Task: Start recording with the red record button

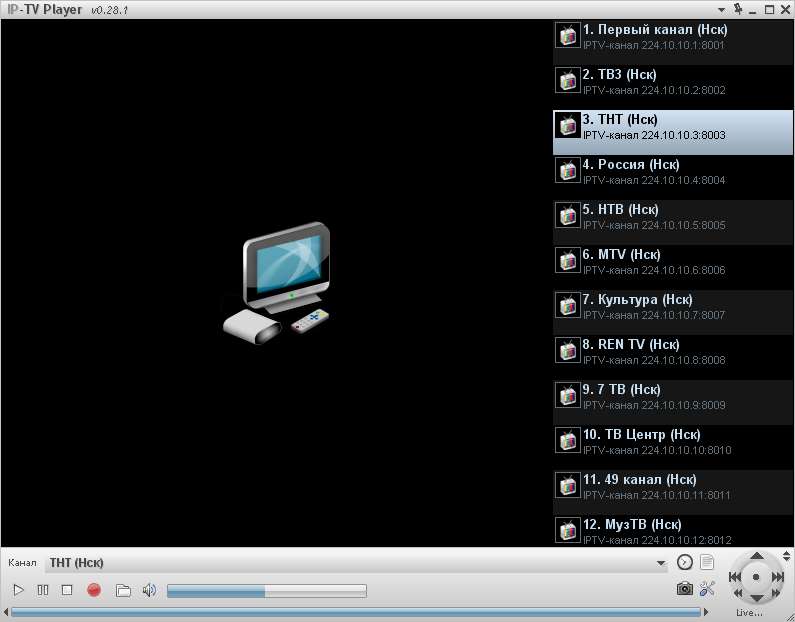Action: 94,590
